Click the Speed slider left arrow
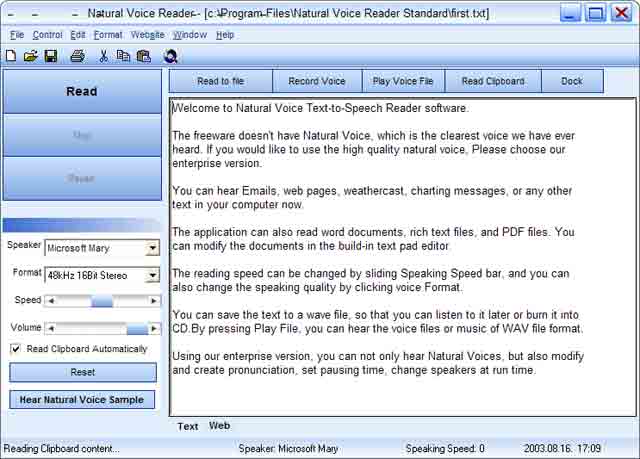Viewport: 640px width, 459px height. click(51, 301)
